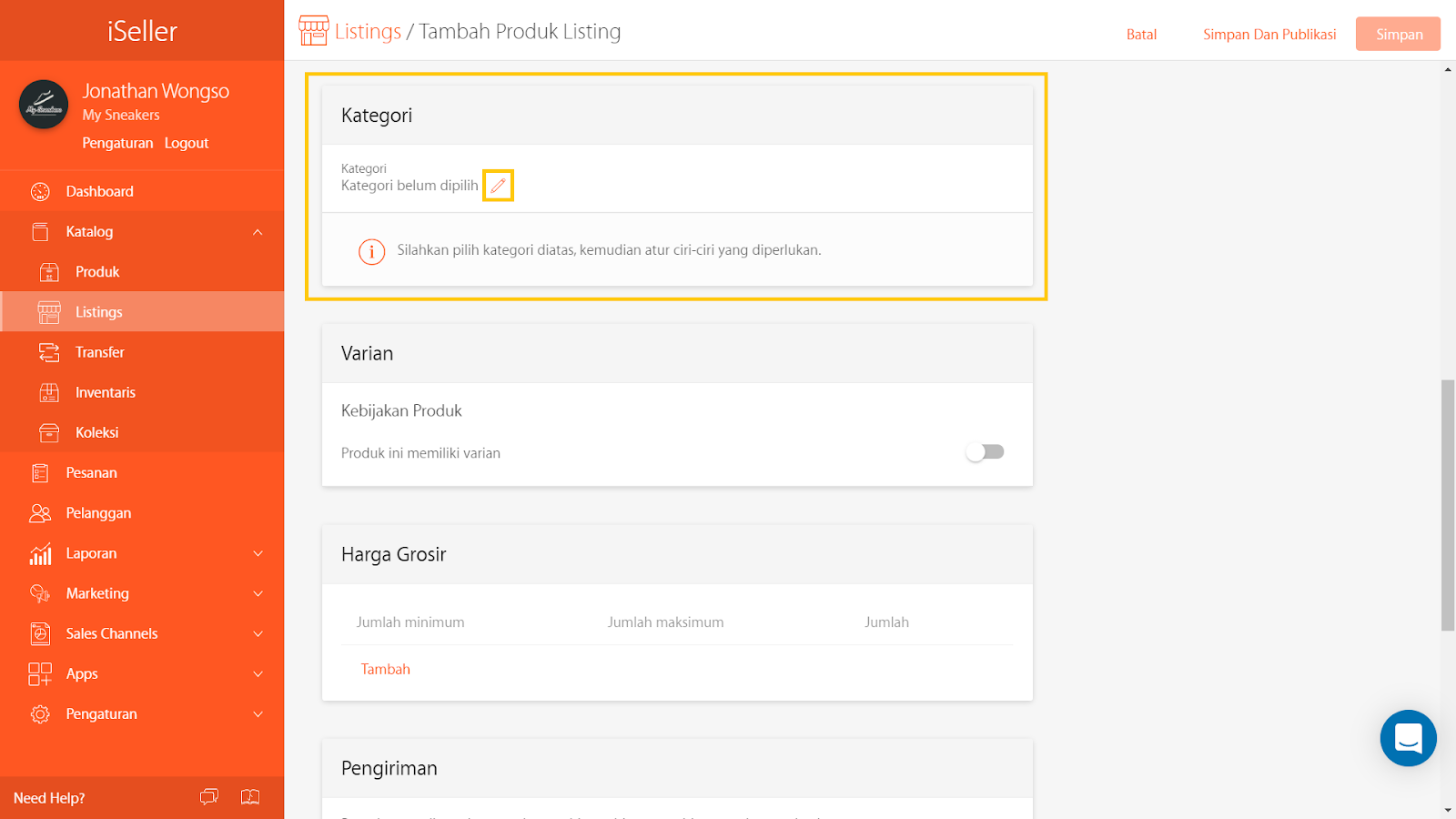The image size is (1456, 819).
Task: Expand the Sales Channels menu
Action: click(258, 633)
